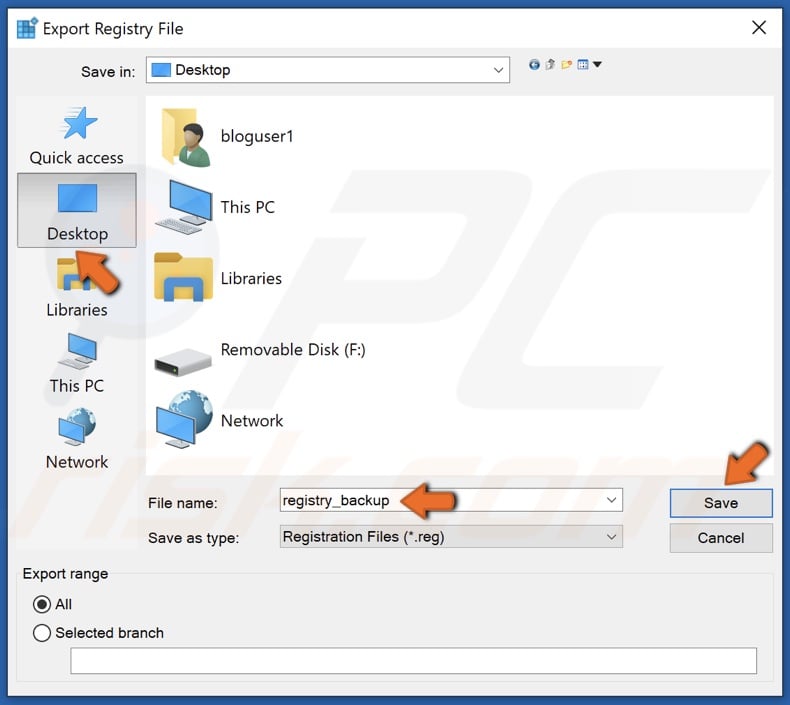
Task: Select Desktop in the left places bar
Action: (x=77, y=211)
